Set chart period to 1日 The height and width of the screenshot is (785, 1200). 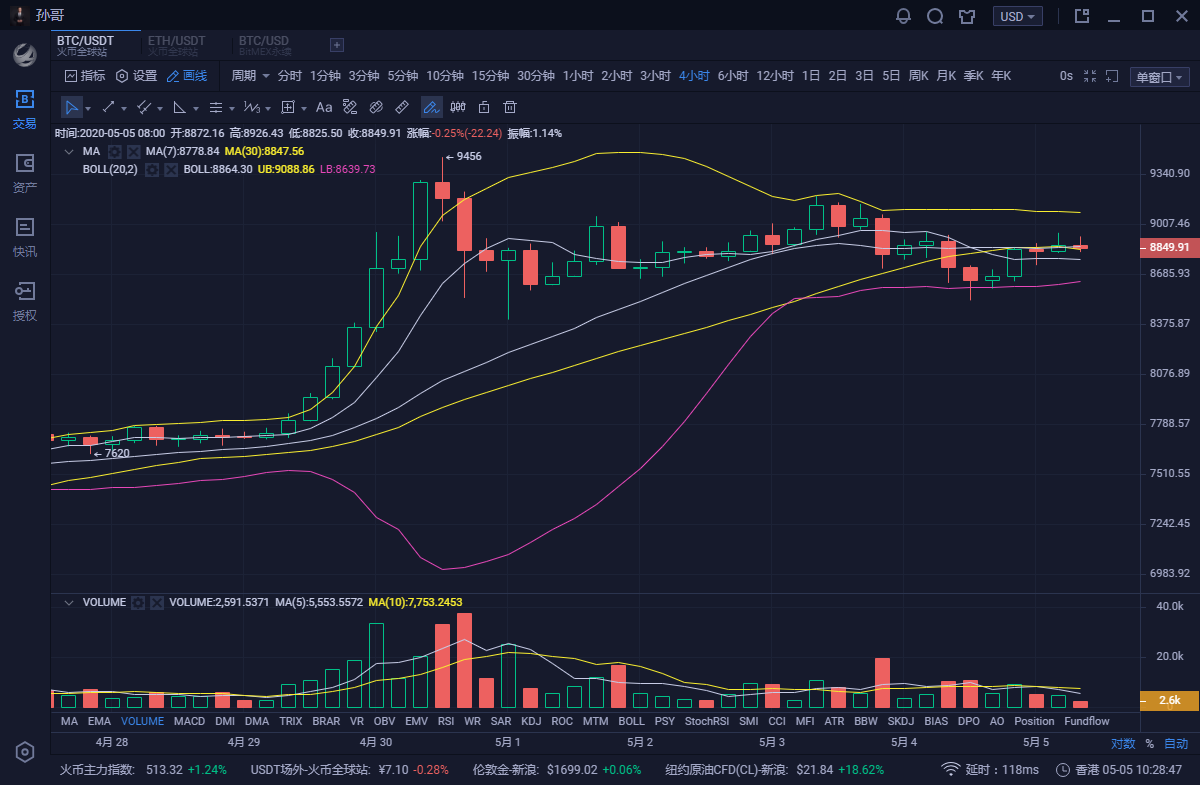point(811,76)
